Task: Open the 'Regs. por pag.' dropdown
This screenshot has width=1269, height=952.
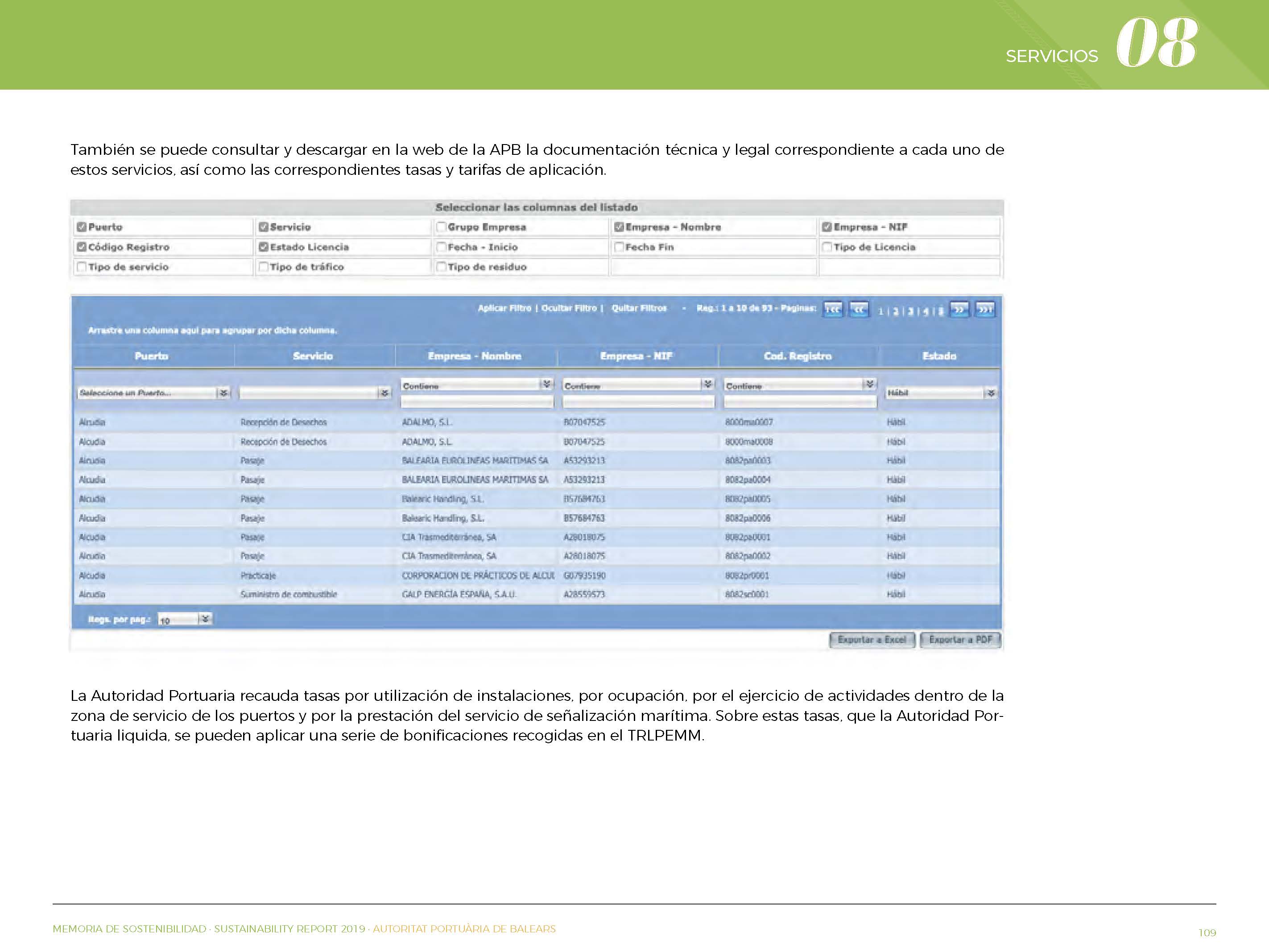Action: (x=185, y=619)
